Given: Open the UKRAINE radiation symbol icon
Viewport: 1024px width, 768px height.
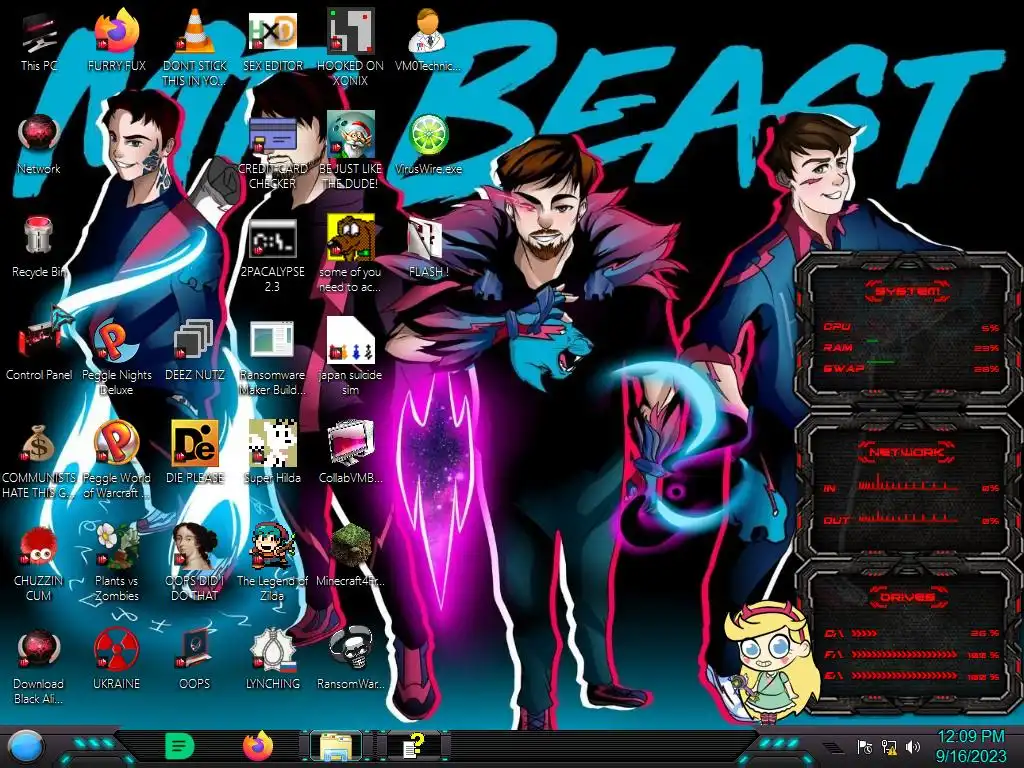Looking at the screenshot, I should tap(116, 660).
